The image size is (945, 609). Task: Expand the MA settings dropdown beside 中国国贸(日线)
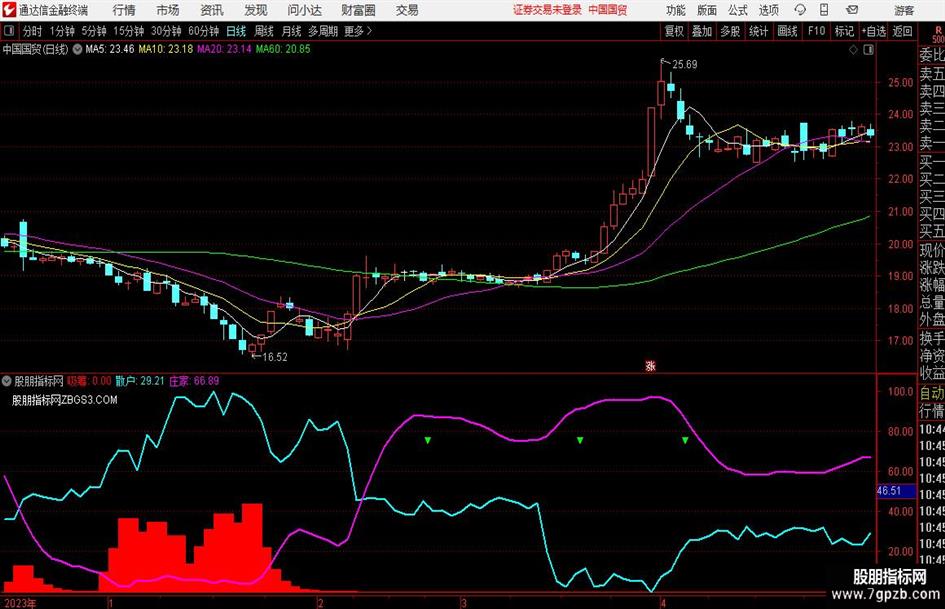pos(77,49)
